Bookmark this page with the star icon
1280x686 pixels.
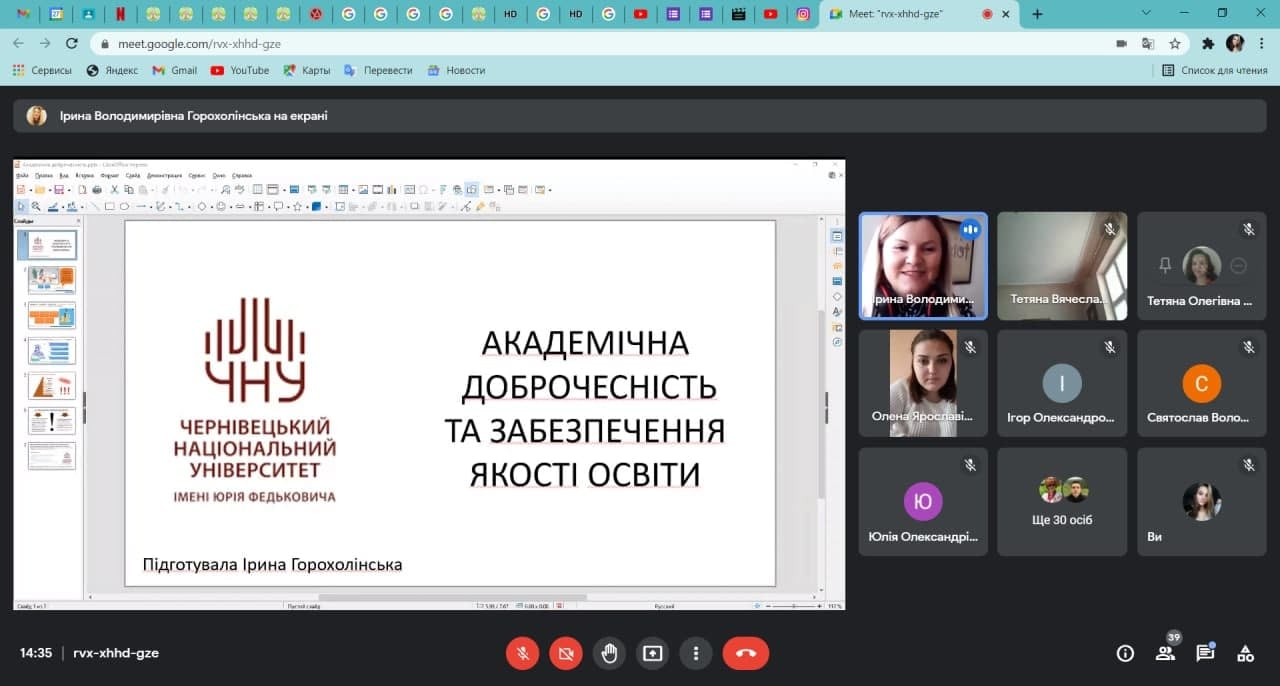tap(1175, 43)
